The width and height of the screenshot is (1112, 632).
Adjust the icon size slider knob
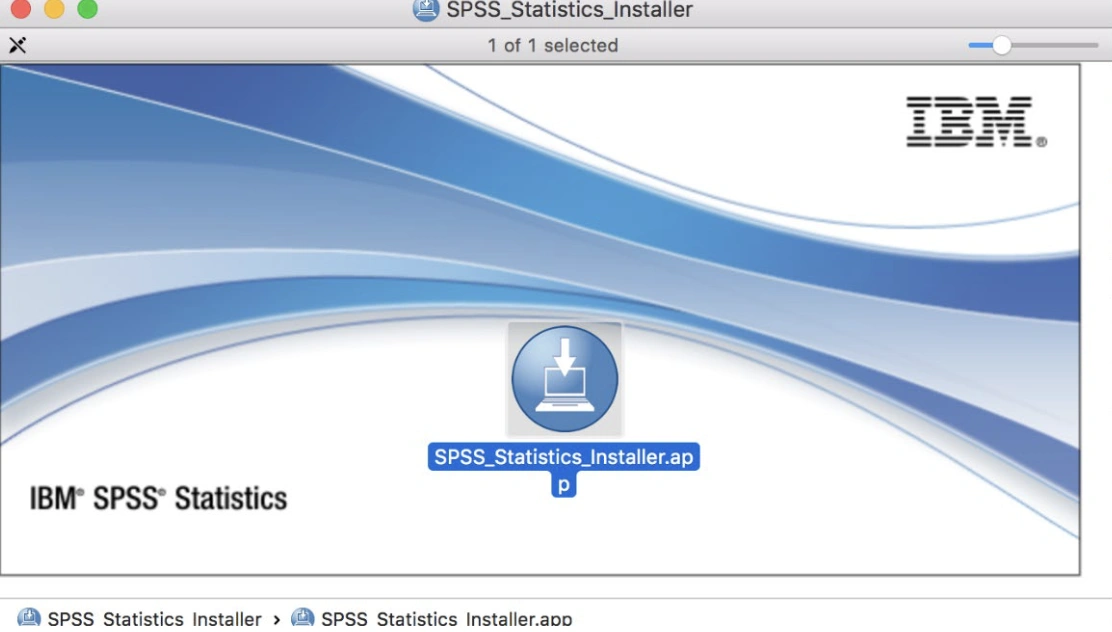[x=1001, y=45]
